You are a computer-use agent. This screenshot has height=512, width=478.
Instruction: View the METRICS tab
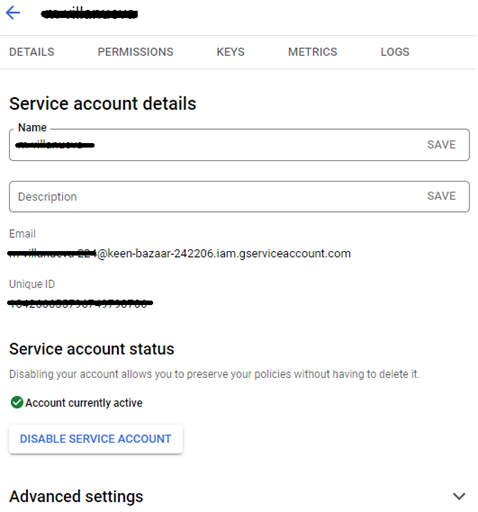click(x=313, y=52)
